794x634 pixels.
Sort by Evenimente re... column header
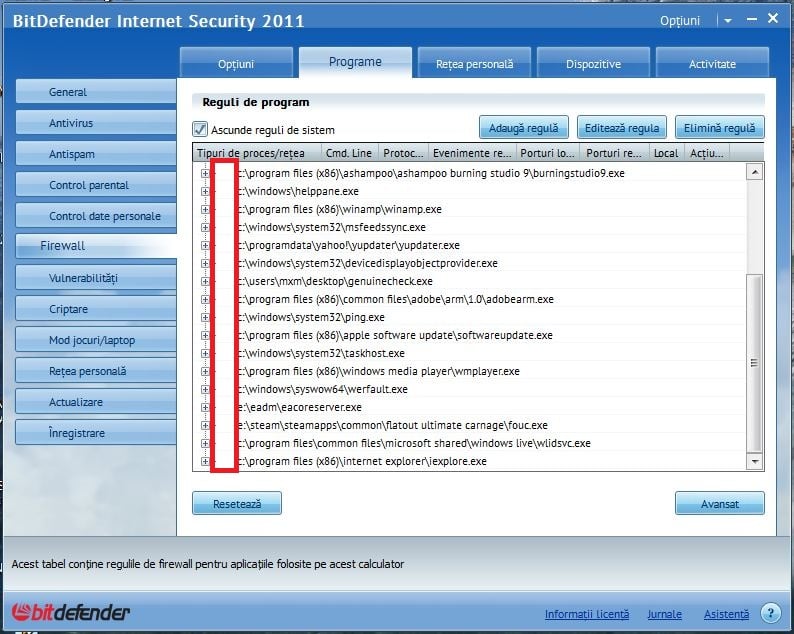pyautogui.click(x=472, y=152)
